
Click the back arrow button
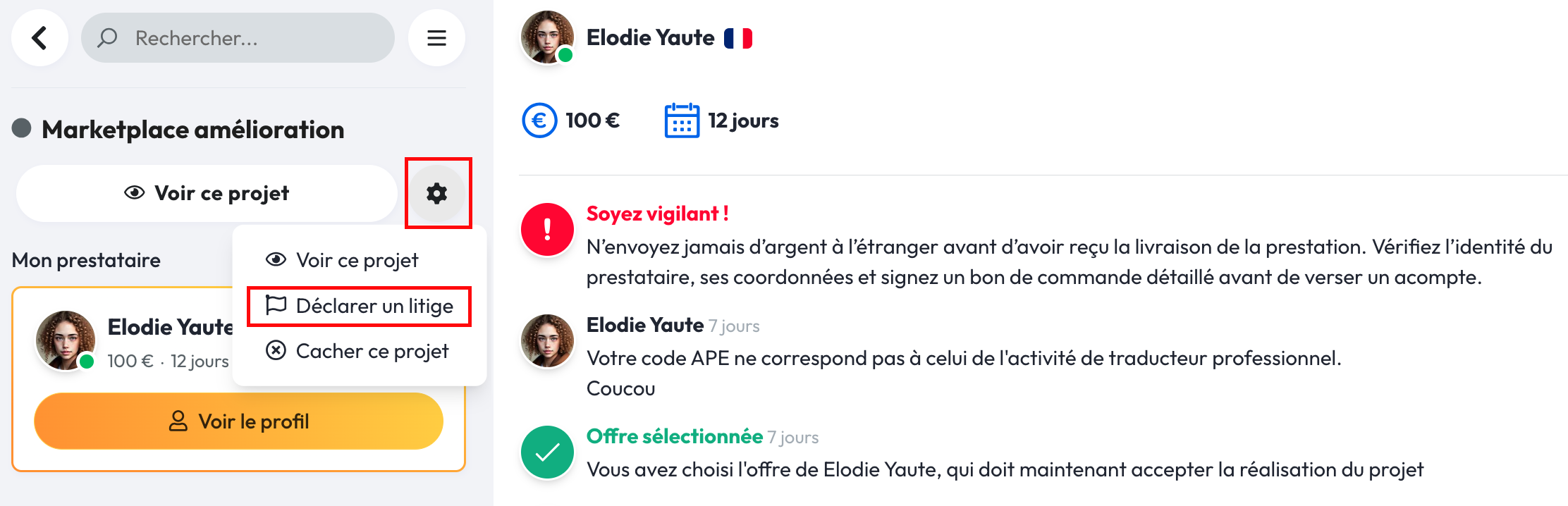click(x=39, y=38)
